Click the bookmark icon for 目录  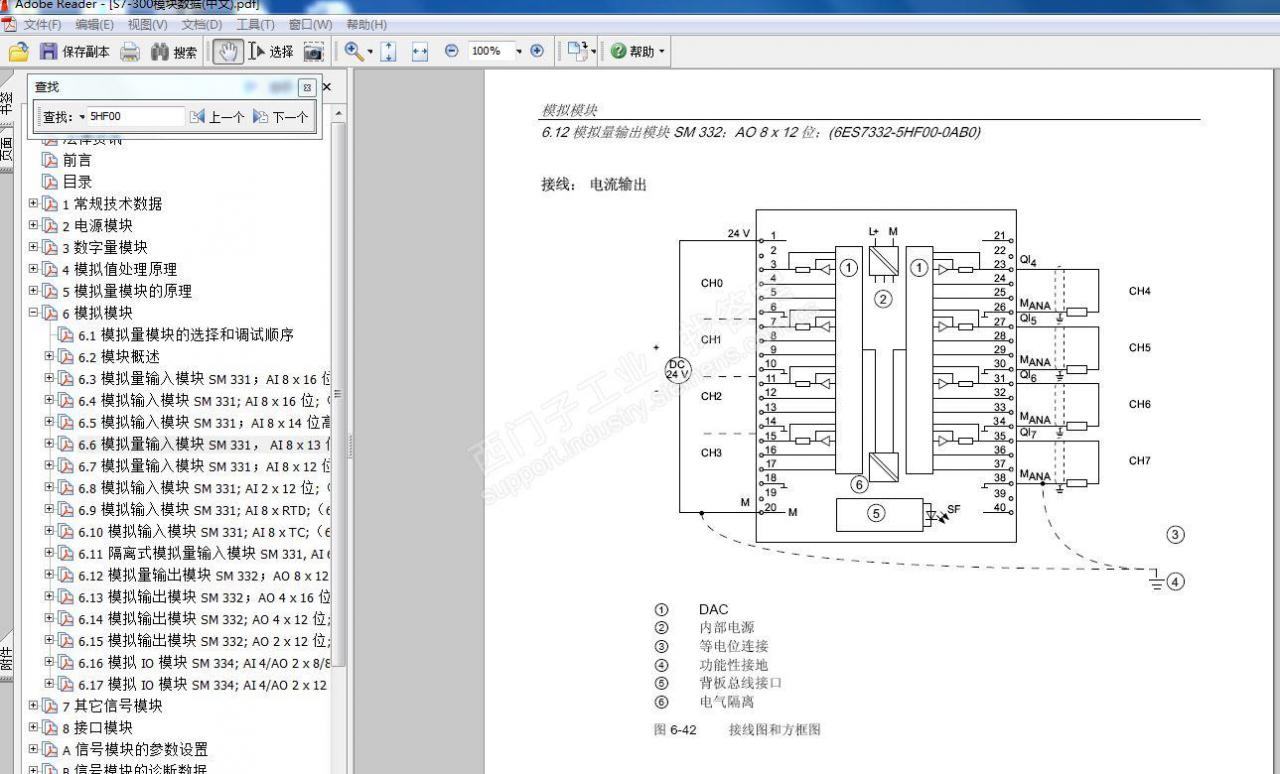pyautogui.click(x=49, y=182)
